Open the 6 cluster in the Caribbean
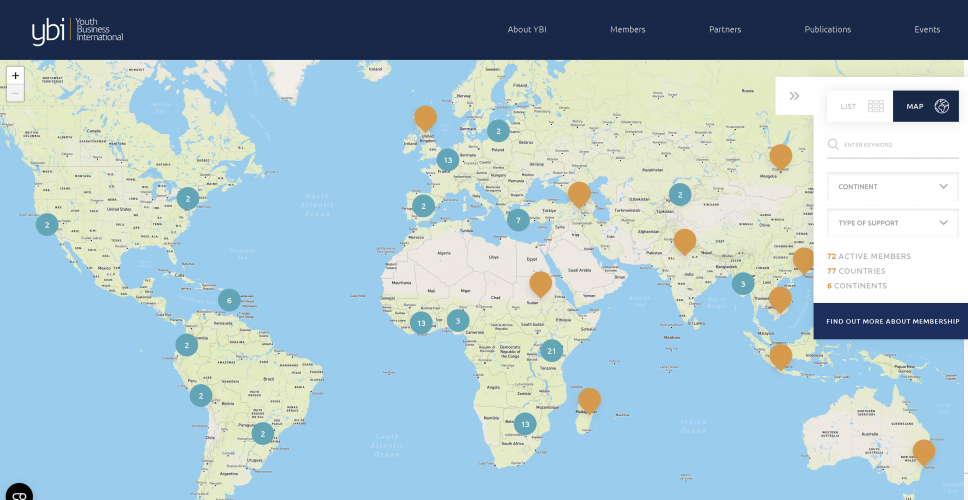 (x=229, y=301)
